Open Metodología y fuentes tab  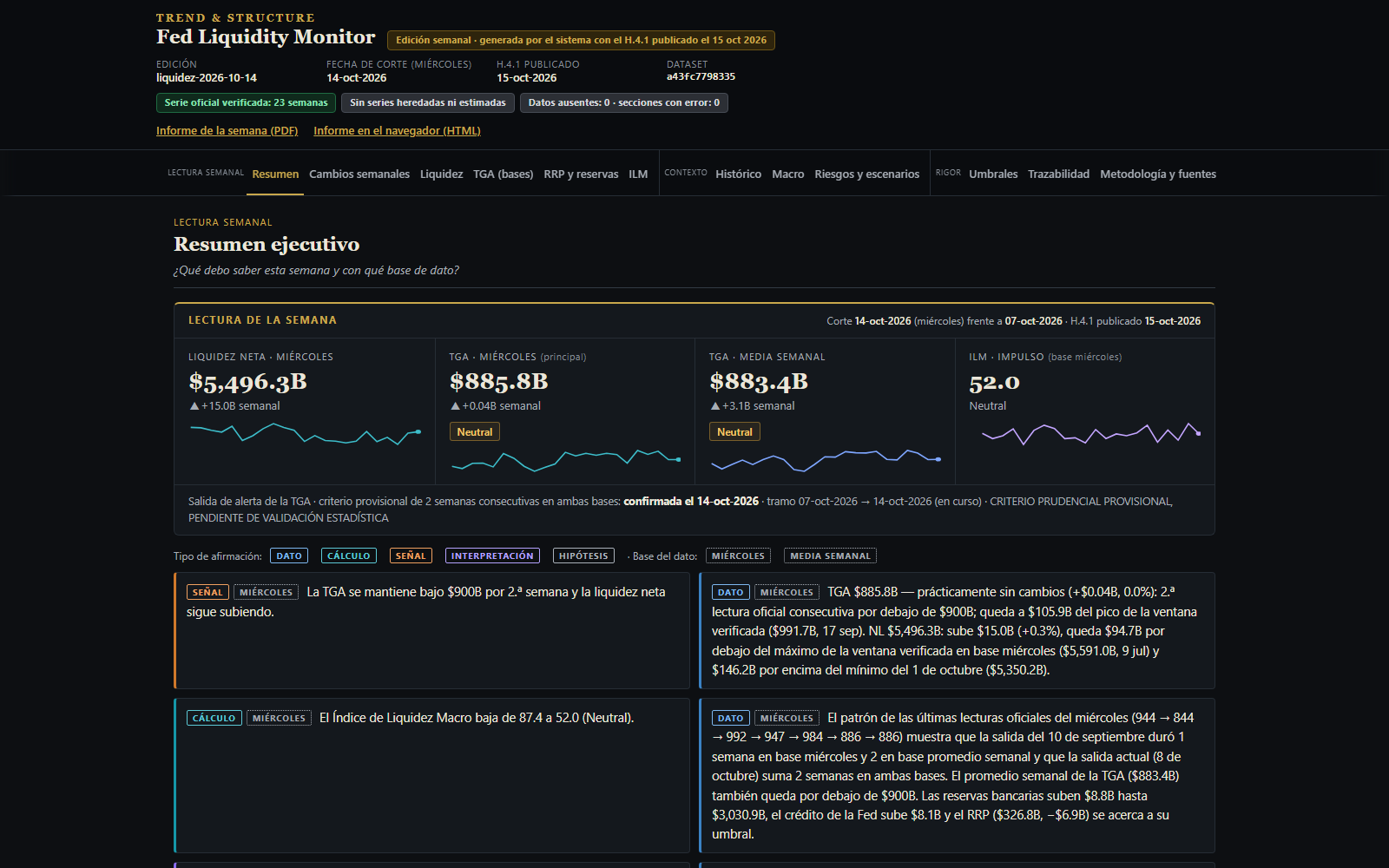pyautogui.click(x=1158, y=174)
